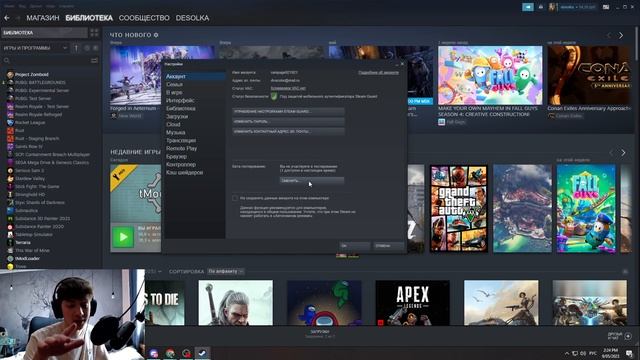Go back with the navigation arrow
The image size is (640, 360).
[7, 18]
